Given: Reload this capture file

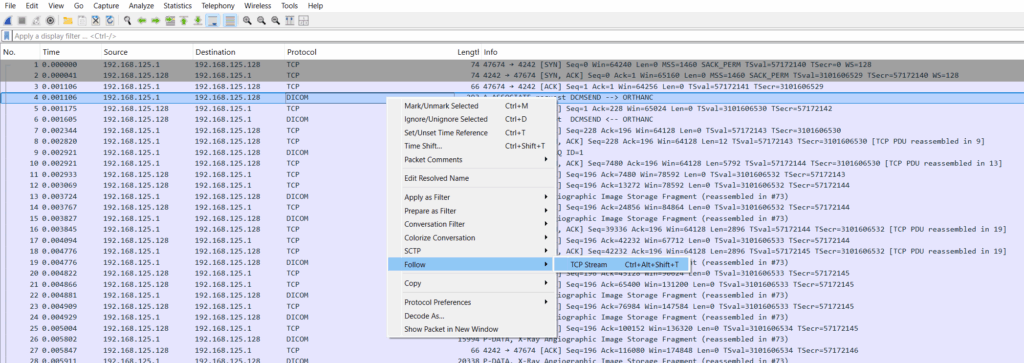Looking at the screenshot, I should (x=110, y=21).
